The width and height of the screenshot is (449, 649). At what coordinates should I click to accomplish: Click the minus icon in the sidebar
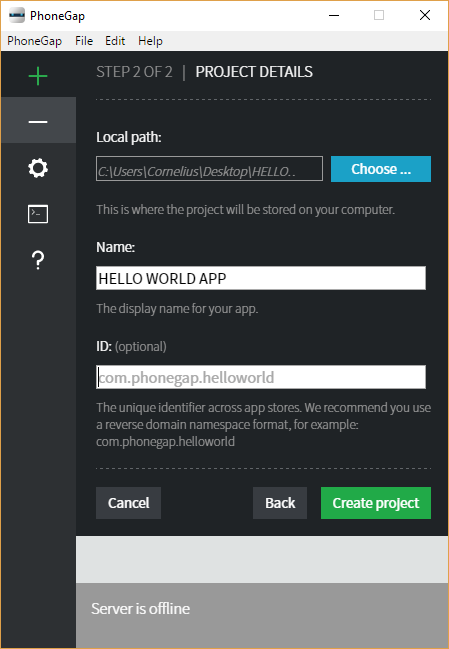(38, 122)
